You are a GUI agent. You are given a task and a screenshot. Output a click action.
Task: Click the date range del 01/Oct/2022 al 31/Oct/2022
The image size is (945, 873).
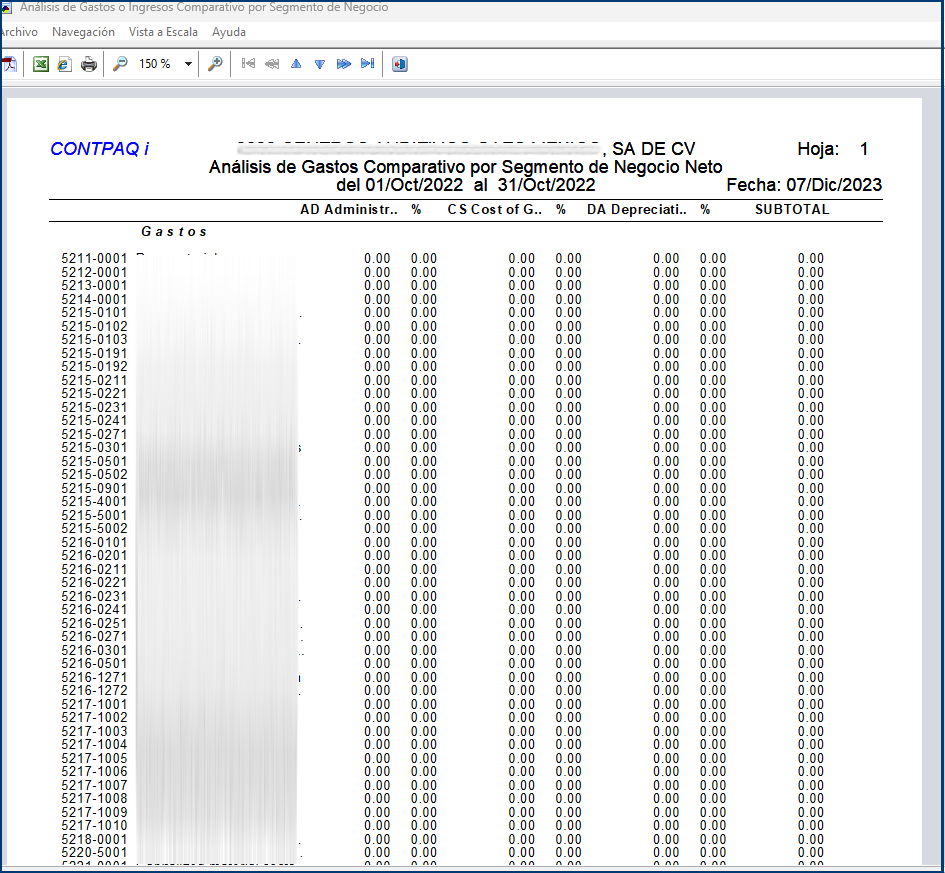[466, 185]
